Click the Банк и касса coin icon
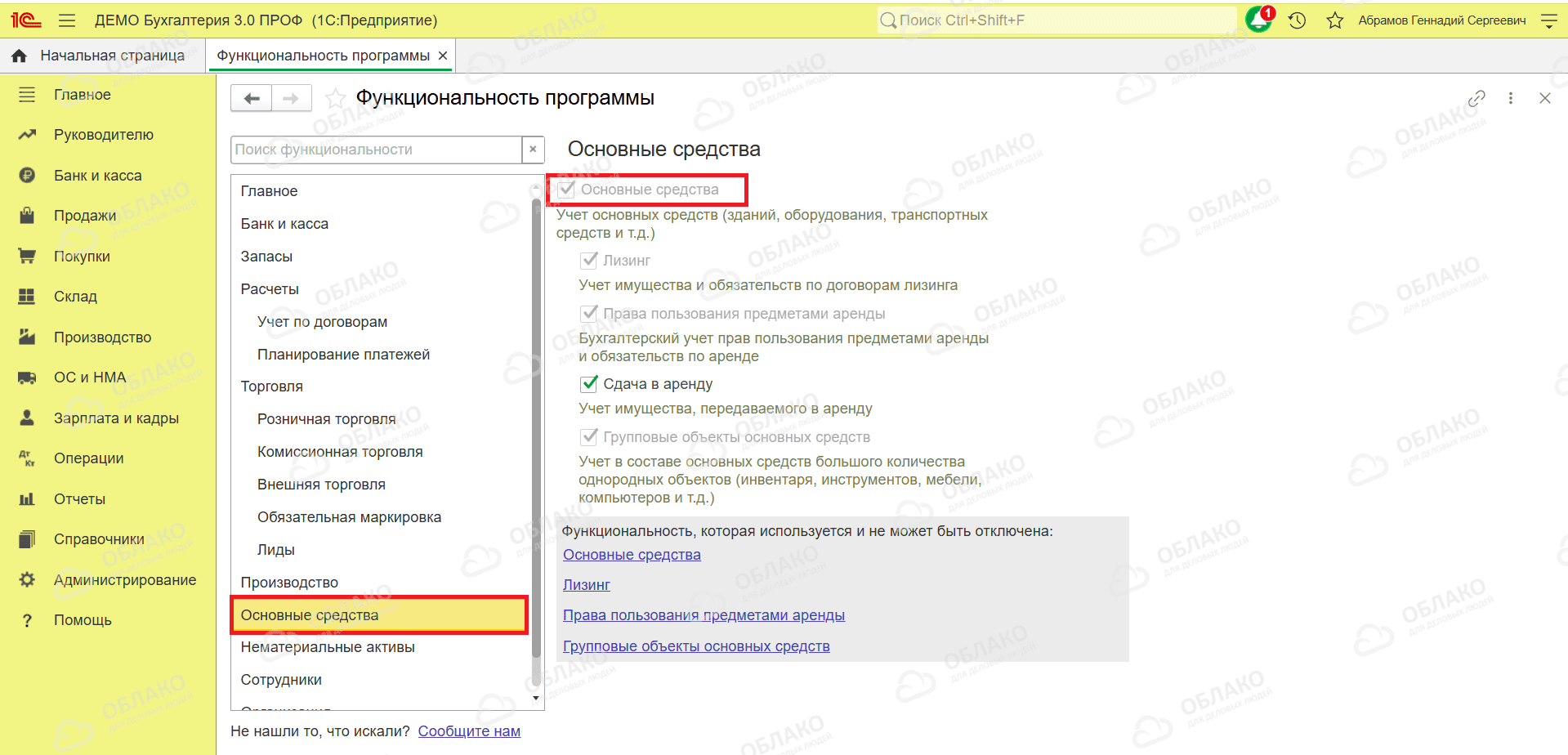 [27, 175]
